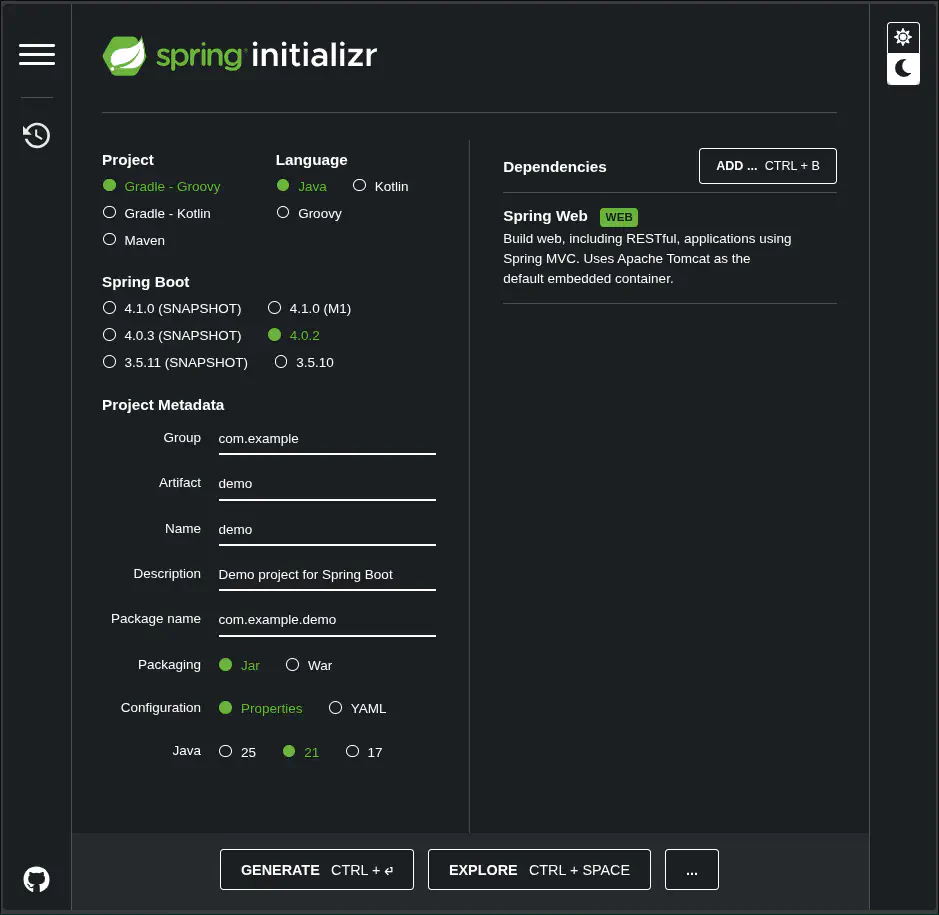
Task: Select Spring Boot 4.1.0 (M1)
Action: (x=310, y=308)
